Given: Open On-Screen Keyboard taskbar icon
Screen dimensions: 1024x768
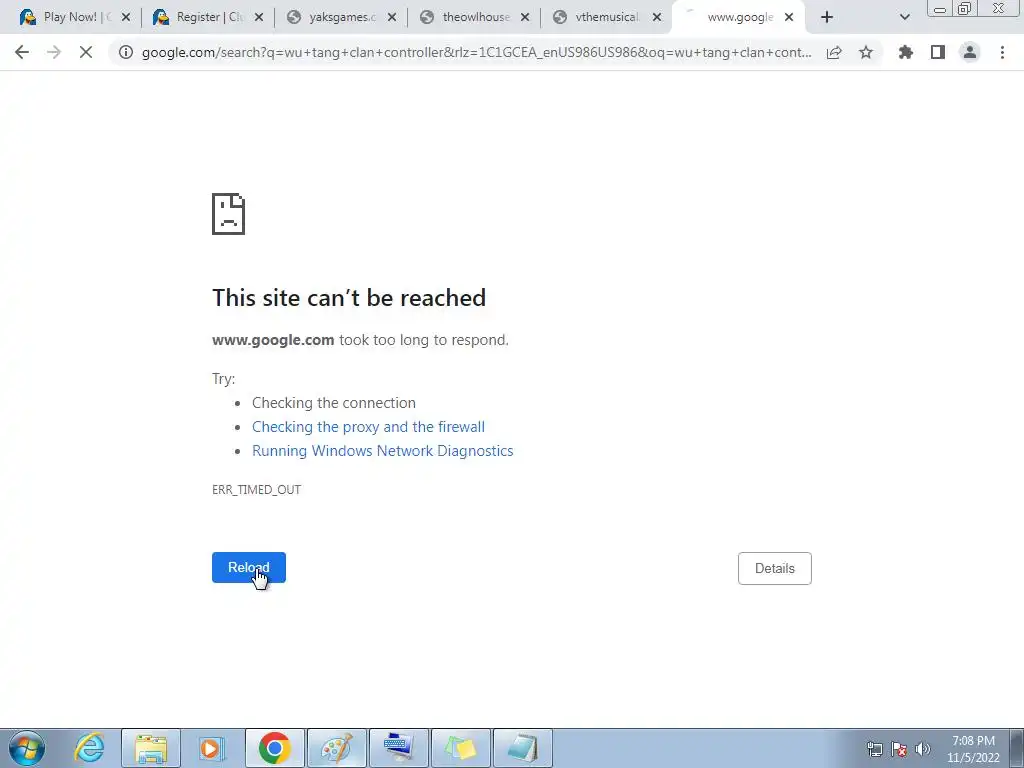Looking at the screenshot, I should 398,748.
